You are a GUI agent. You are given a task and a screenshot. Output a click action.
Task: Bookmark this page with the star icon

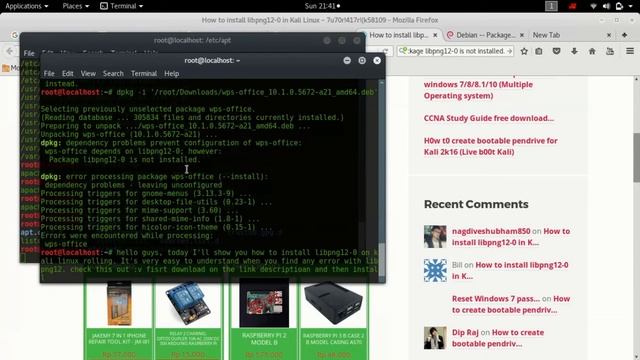coord(524,51)
